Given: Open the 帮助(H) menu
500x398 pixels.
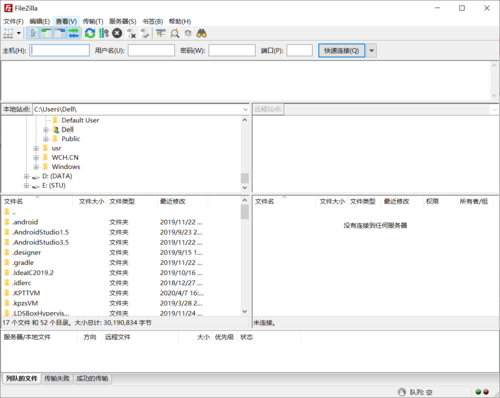Looking at the screenshot, I should (x=180, y=21).
